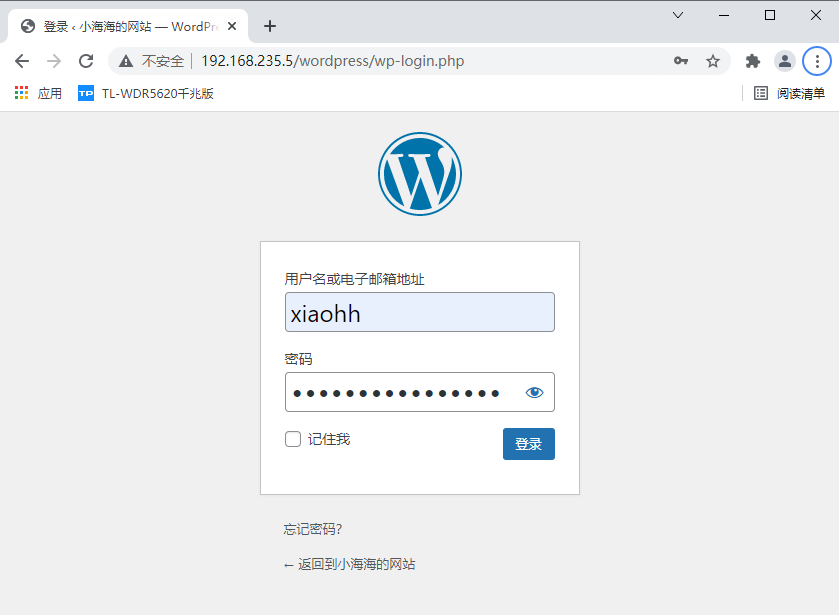Open the 忘记密码? link

pyautogui.click(x=312, y=529)
